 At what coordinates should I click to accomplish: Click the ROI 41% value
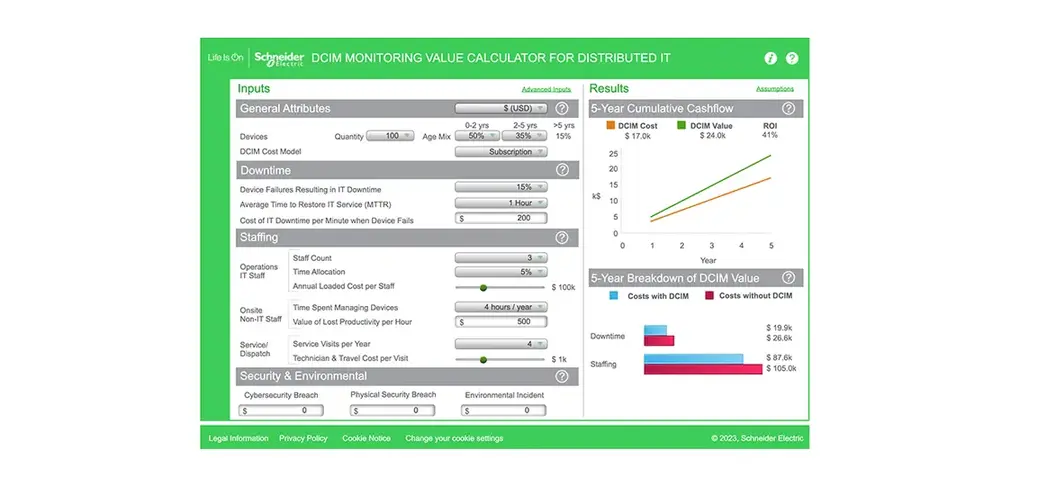(770, 135)
